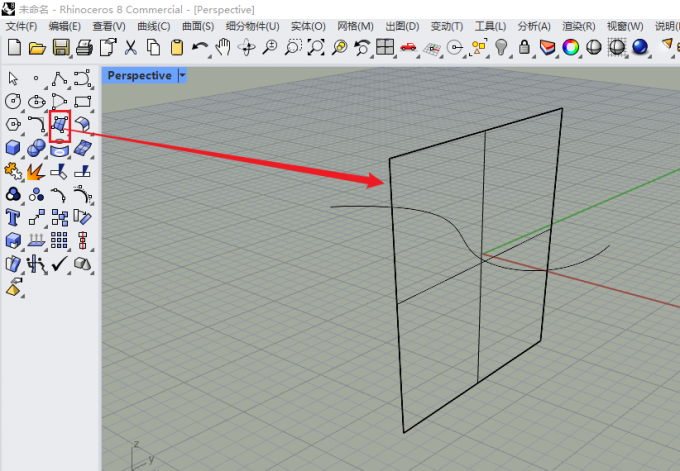Paste with the yellow clipboard icon
680x471 pixels.
(177, 47)
